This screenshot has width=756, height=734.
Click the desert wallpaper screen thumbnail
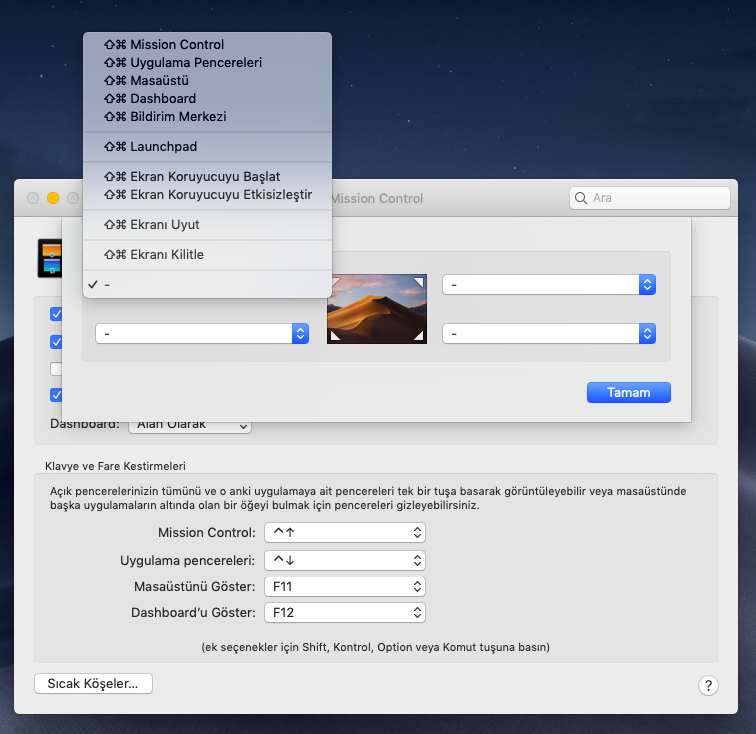377,309
